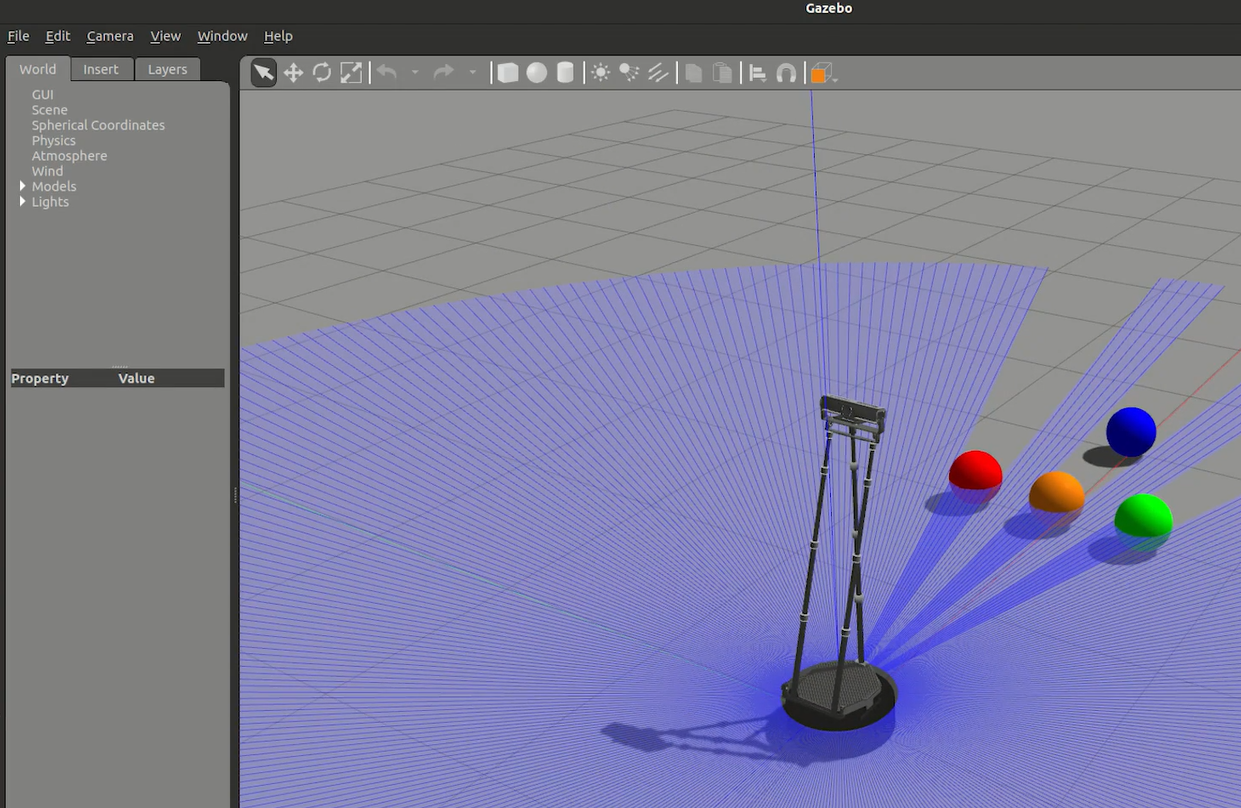Screen dimensions: 1241x808
Task: Select Atmosphere in the world tree
Action: (x=69, y=156)
